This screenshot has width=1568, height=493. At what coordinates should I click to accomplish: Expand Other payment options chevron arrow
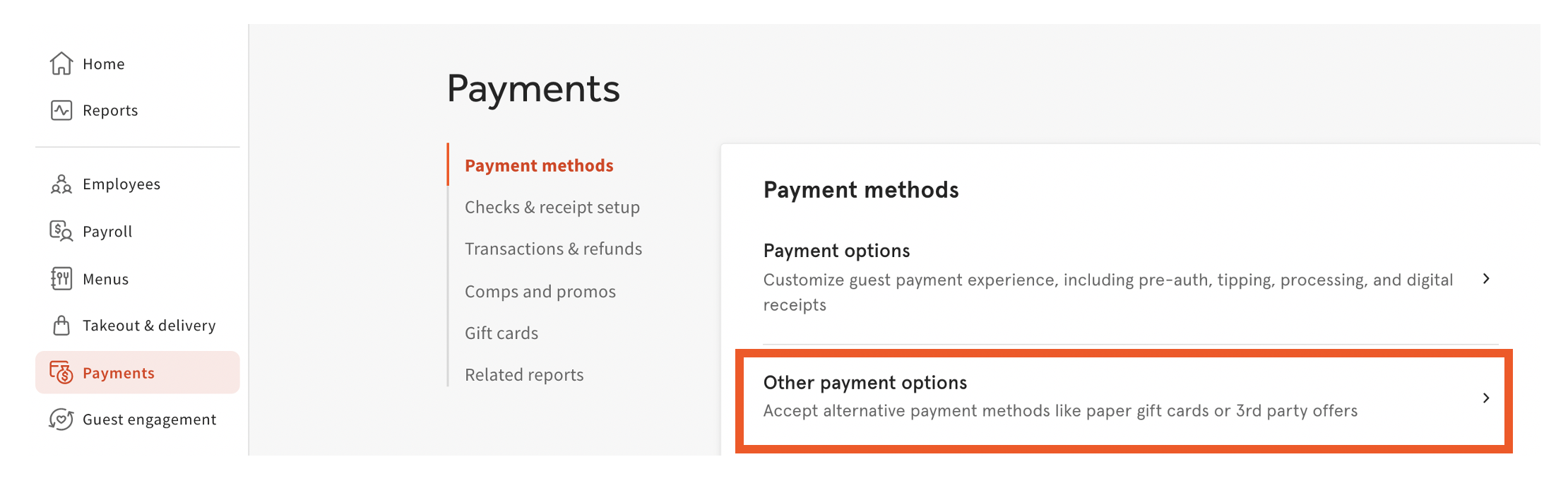pyautogui.click(x=1486, y=398)
